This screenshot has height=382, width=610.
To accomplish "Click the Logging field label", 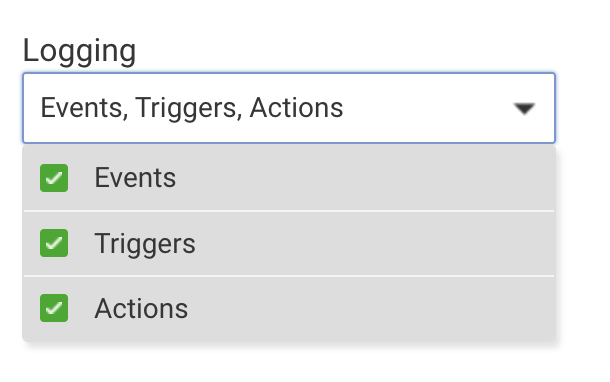I will click(79, 51).
